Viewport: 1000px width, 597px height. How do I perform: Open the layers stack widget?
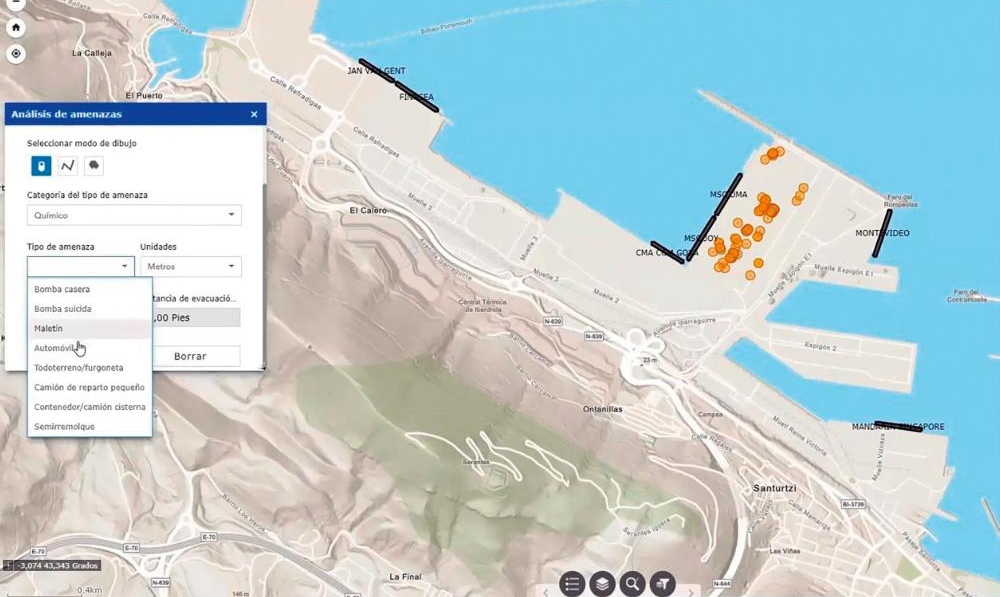click(602, 583)
